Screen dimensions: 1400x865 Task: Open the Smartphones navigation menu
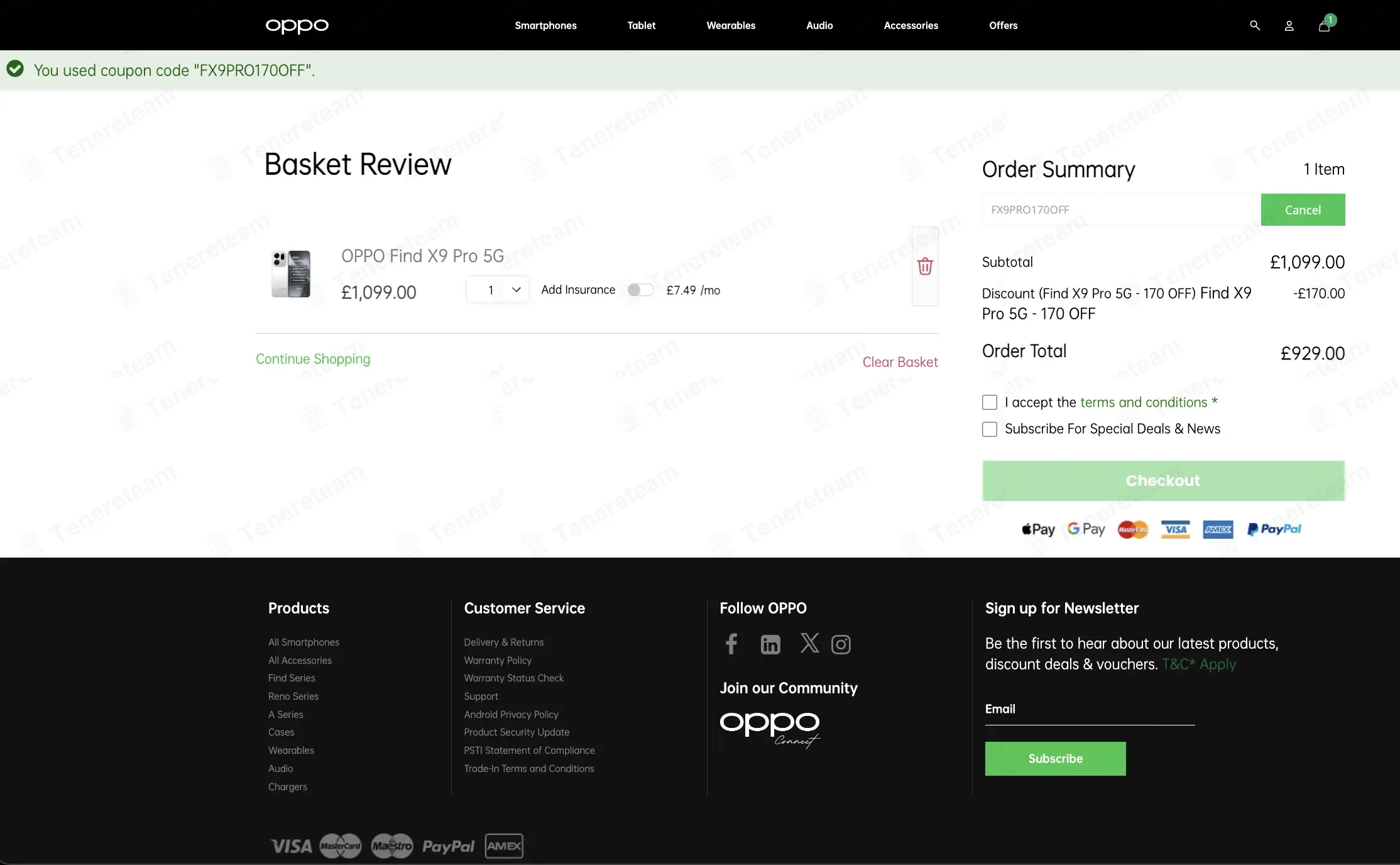[545, 26]
